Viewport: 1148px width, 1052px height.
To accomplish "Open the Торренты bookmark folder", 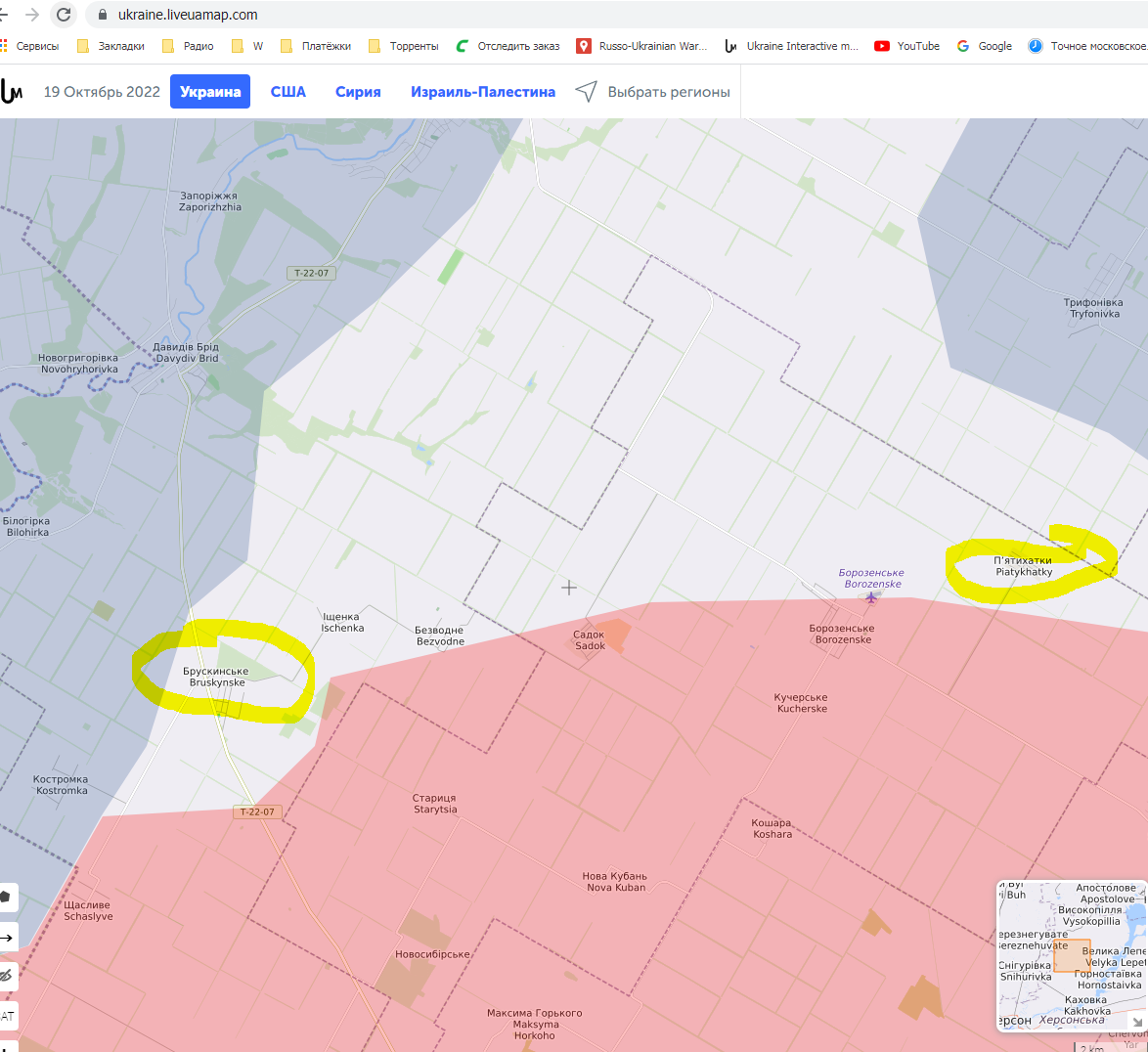I will [x=404, y=45].
